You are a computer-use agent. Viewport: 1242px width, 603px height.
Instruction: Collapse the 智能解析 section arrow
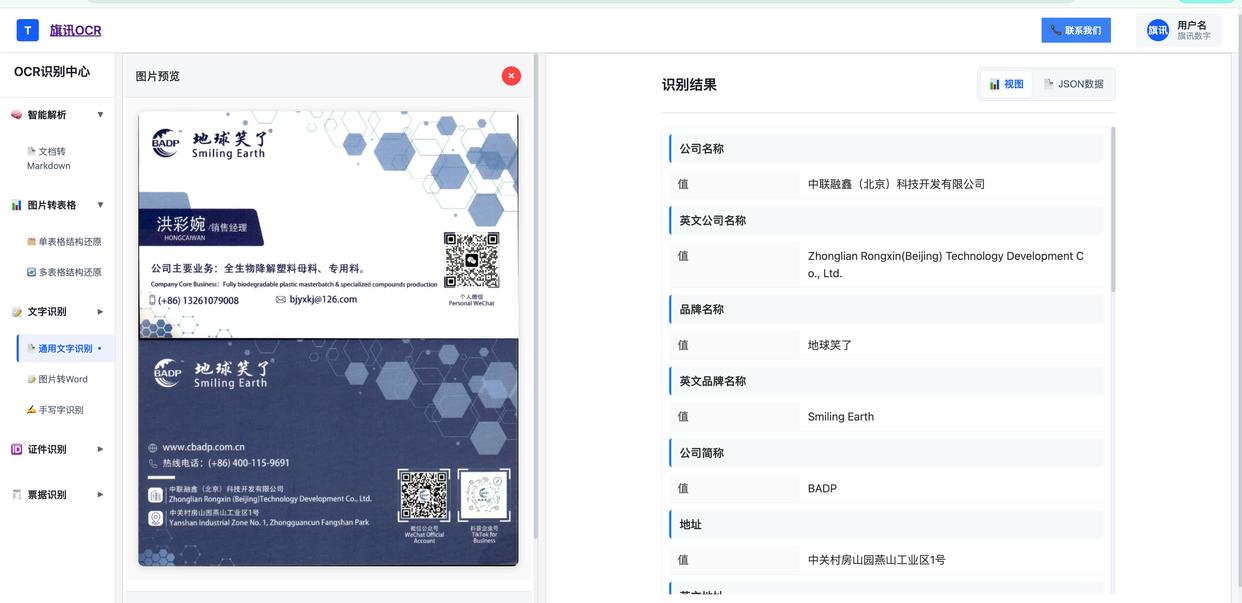coord(100,115)
